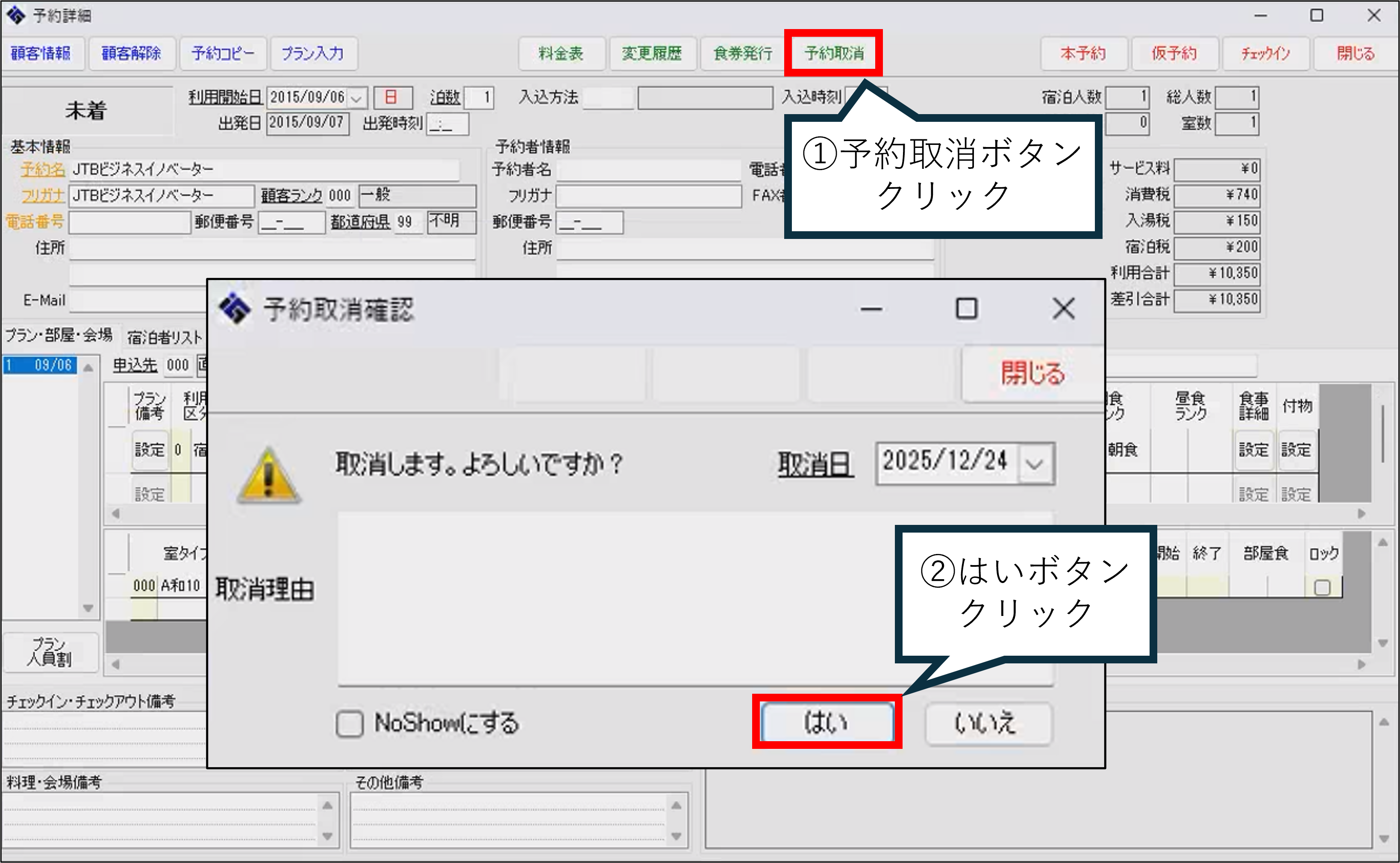This screenshot has width=1400, height=863.
Task: Enable the NoShowにする checkbox
Action: (350, 724)
